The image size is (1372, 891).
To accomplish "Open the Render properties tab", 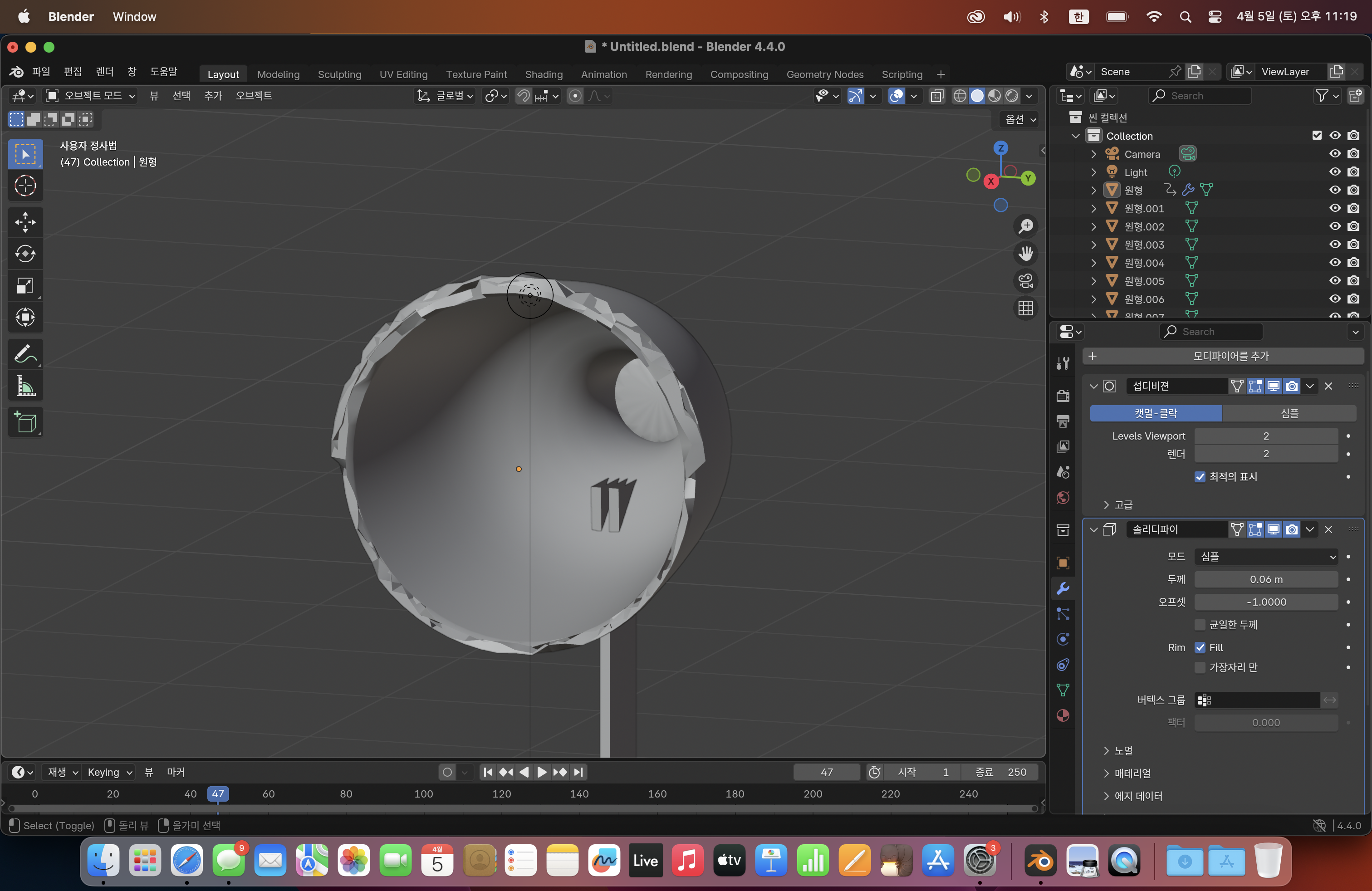I will point(1063,396).
